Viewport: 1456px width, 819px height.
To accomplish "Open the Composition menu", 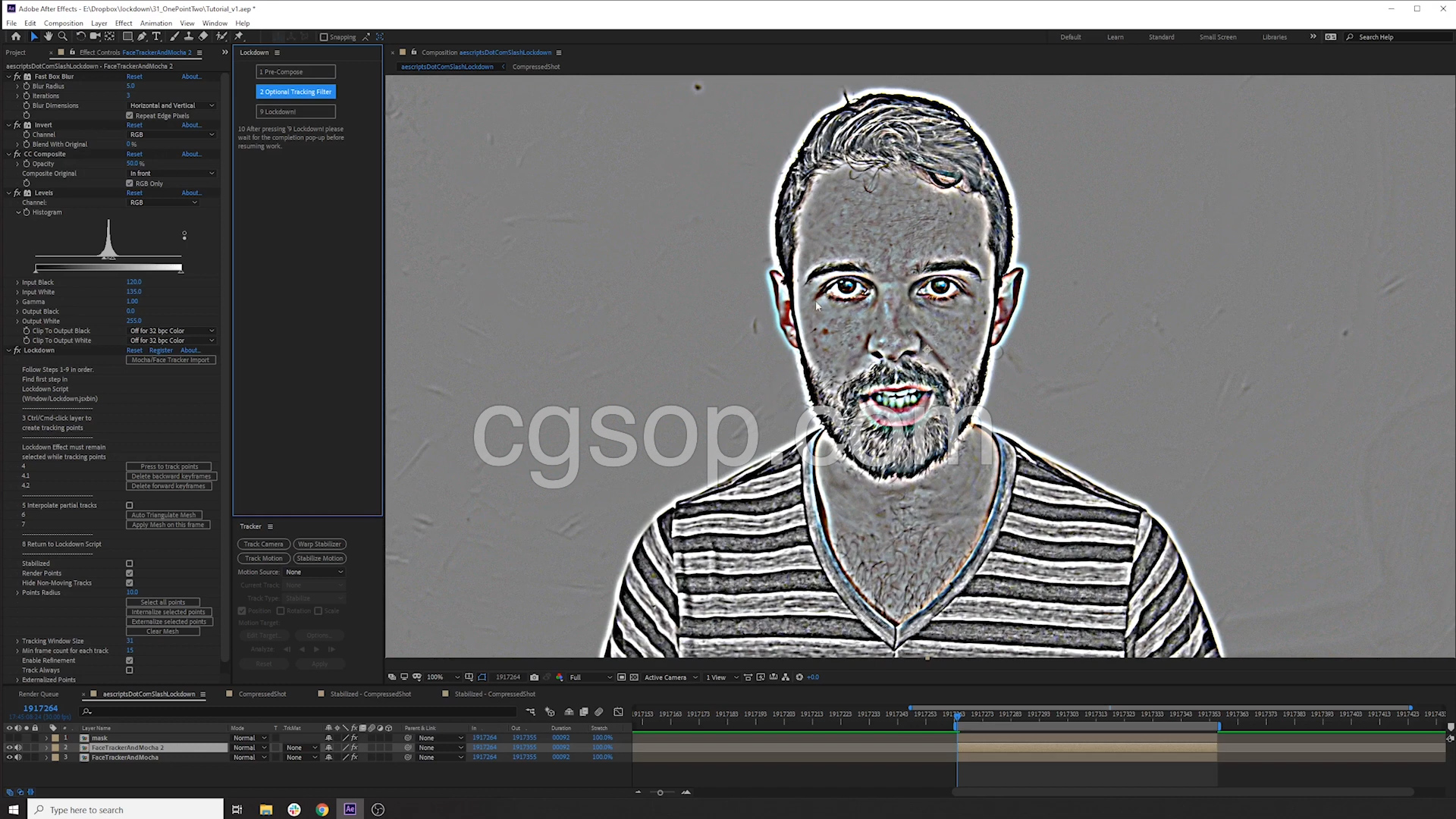I will 63,23.
